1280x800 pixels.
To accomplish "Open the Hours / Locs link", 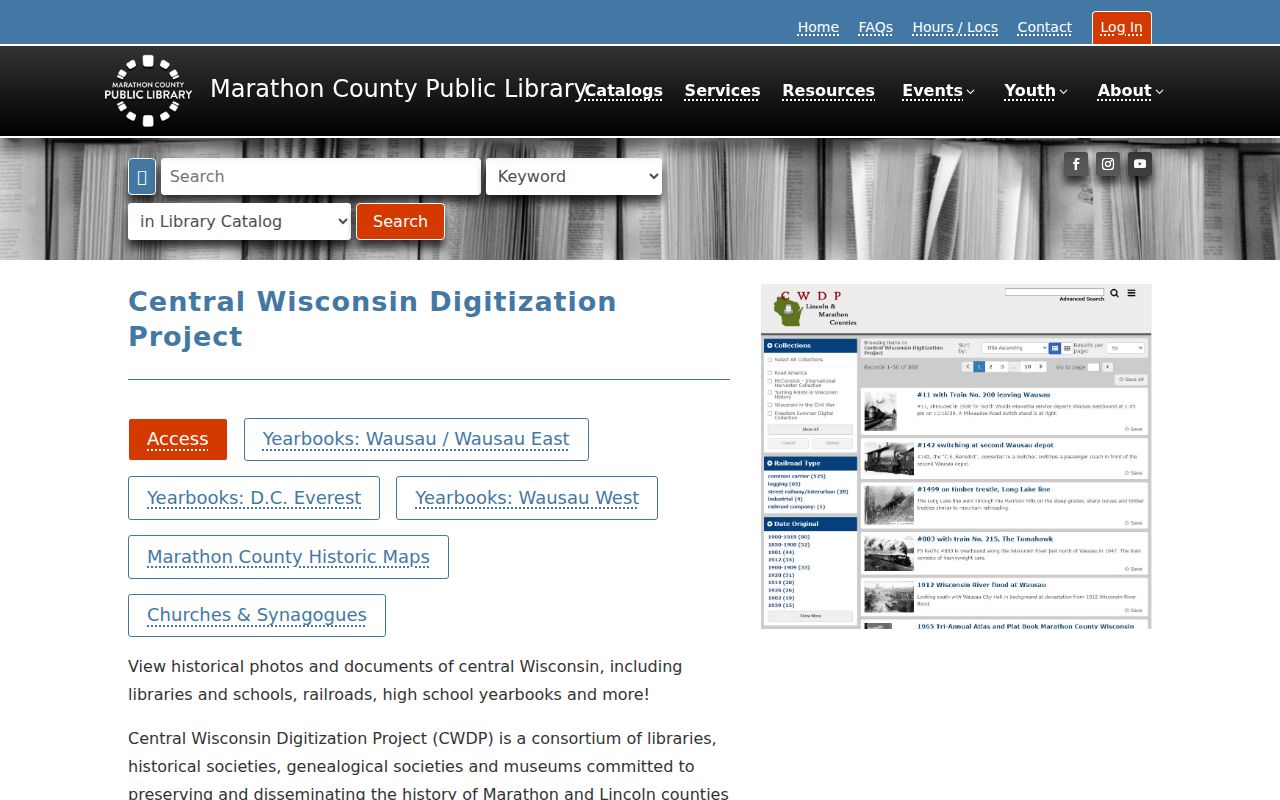I will (x=955, y=28).
